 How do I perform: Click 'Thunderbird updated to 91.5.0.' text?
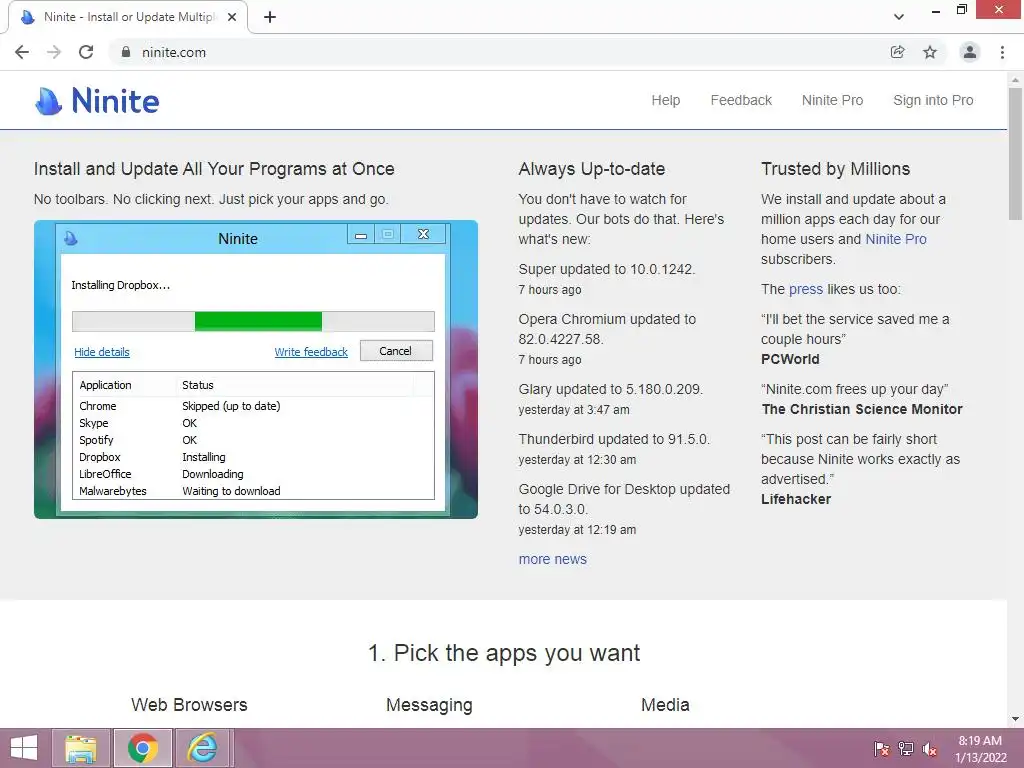click(x=614, y=440)
